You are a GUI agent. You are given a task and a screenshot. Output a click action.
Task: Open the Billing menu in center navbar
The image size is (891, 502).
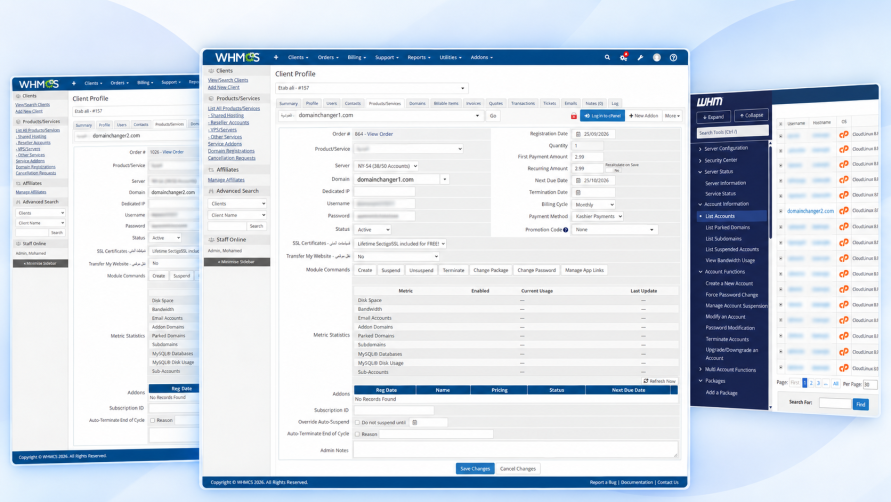[357, 57]
